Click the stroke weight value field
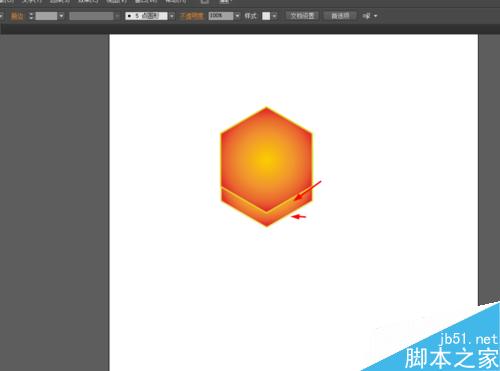The height and width of the screenshot is (371, 500). pos(46,16)
